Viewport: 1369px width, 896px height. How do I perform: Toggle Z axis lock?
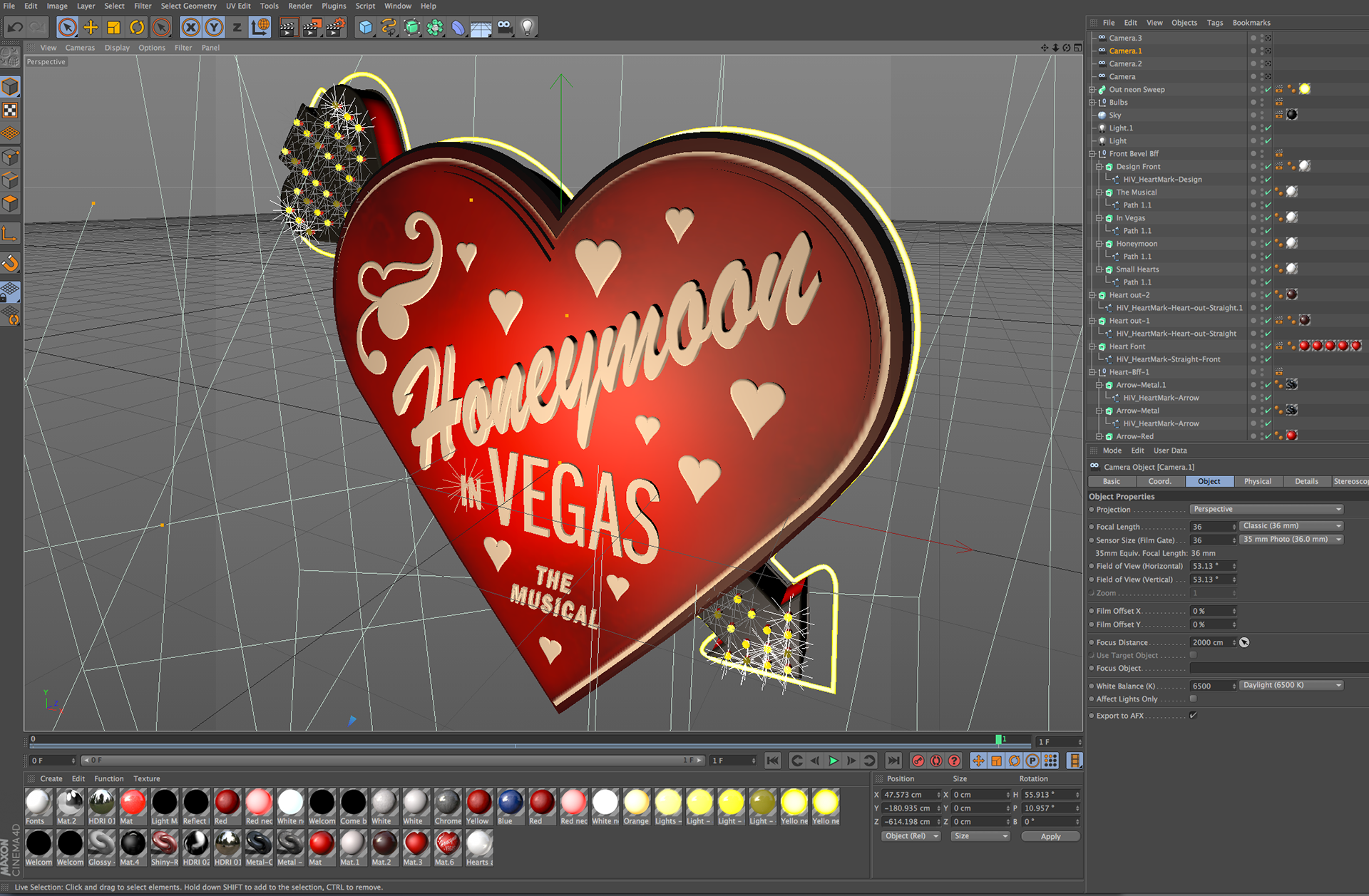pos(237,28)
